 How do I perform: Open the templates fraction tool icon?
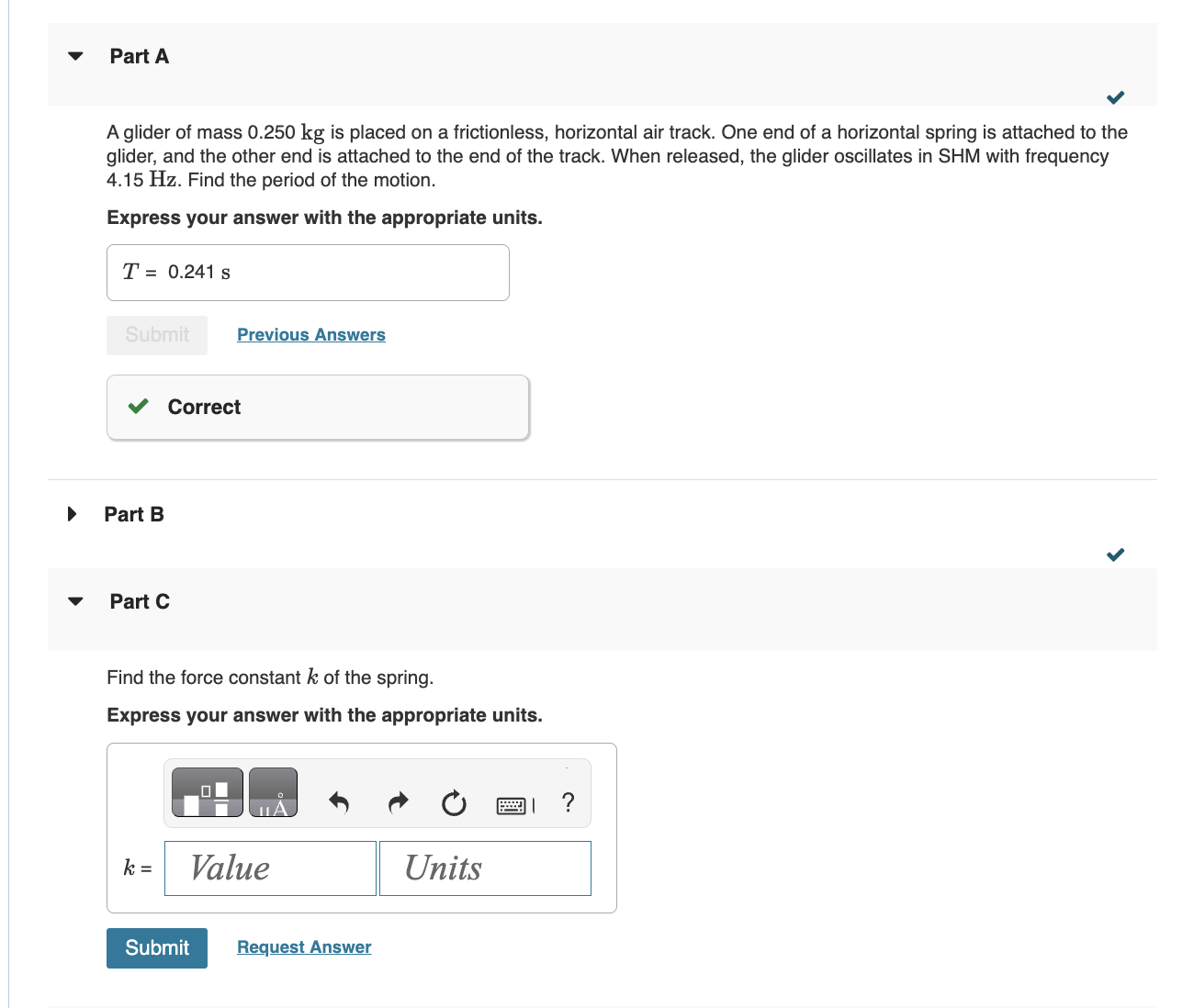pos(208,792)
